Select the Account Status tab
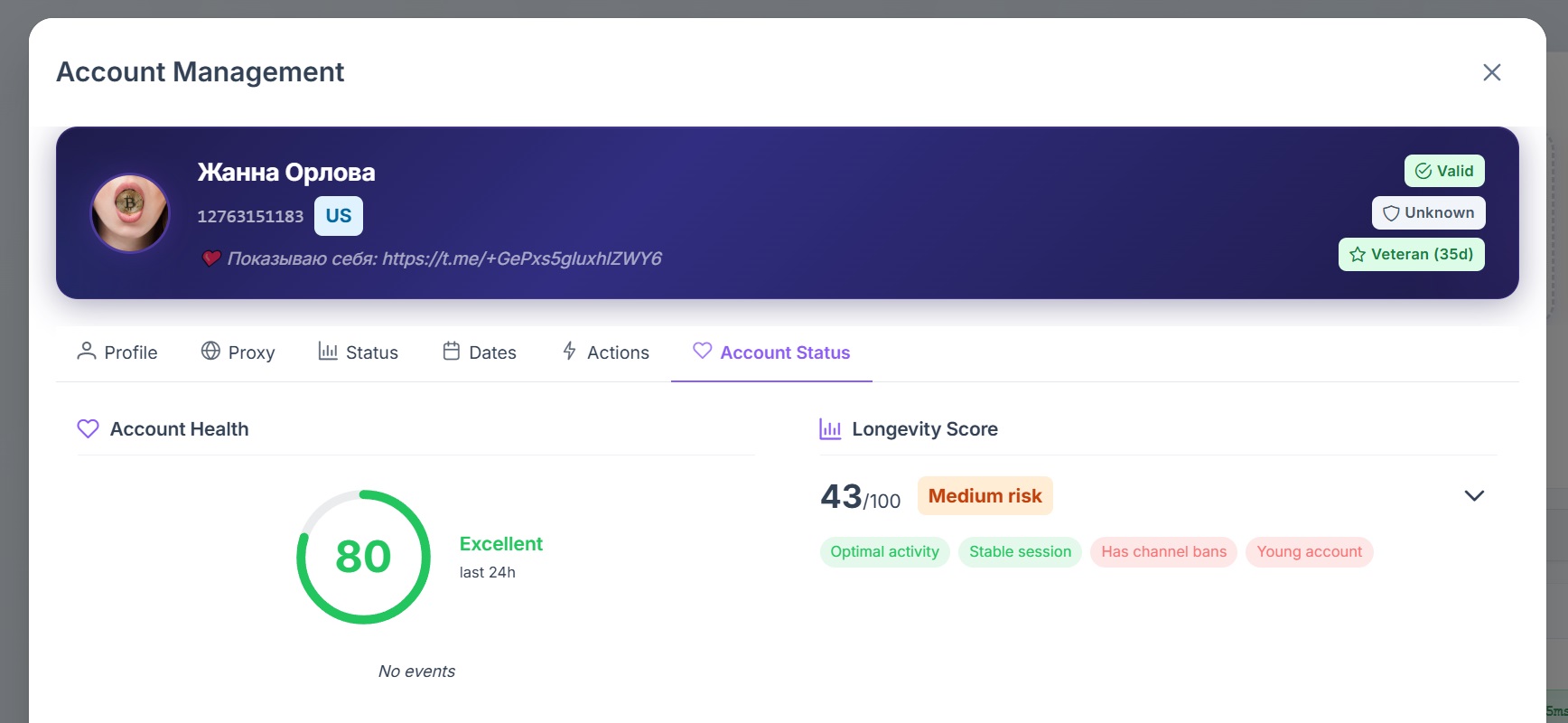This screenshot has height=723, width=1568. coord(771,352)
